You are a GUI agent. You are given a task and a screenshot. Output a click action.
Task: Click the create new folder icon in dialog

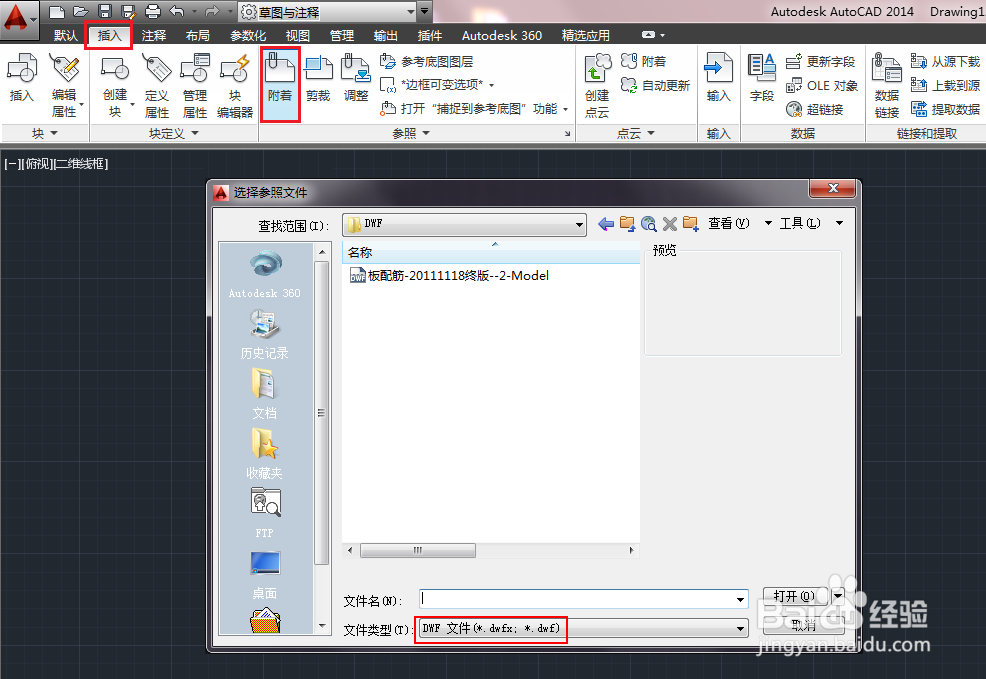click(x=691, y=224)
